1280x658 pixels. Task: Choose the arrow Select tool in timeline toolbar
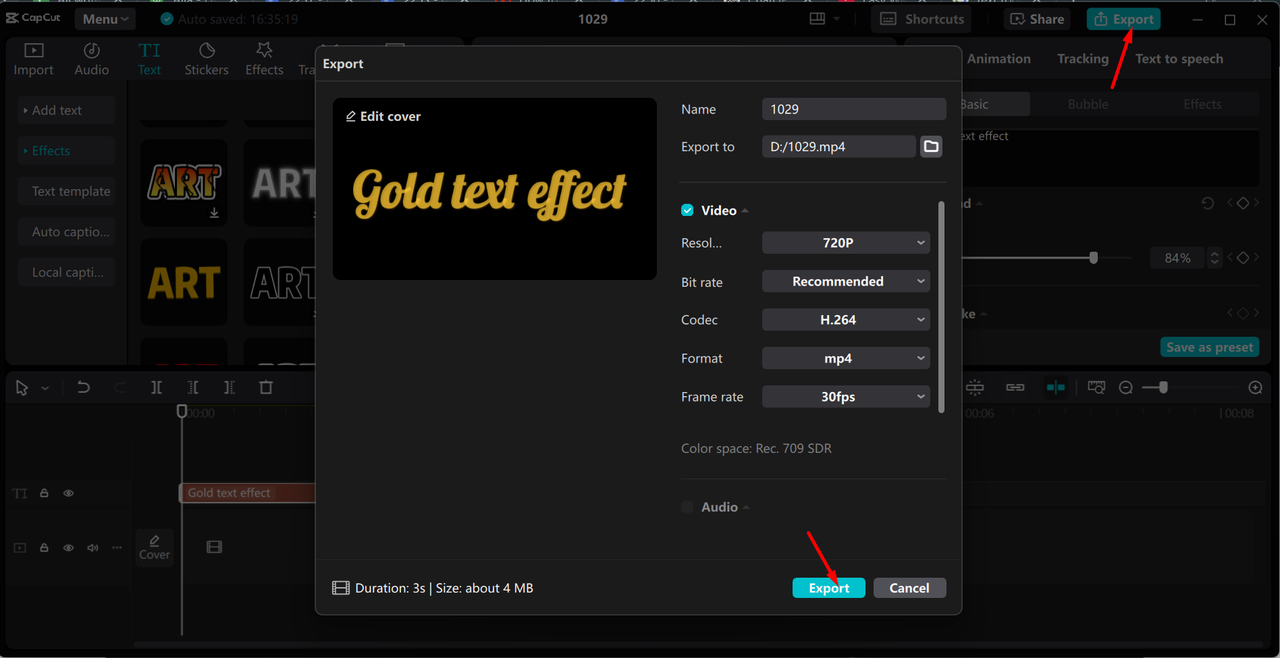point(22,388)
